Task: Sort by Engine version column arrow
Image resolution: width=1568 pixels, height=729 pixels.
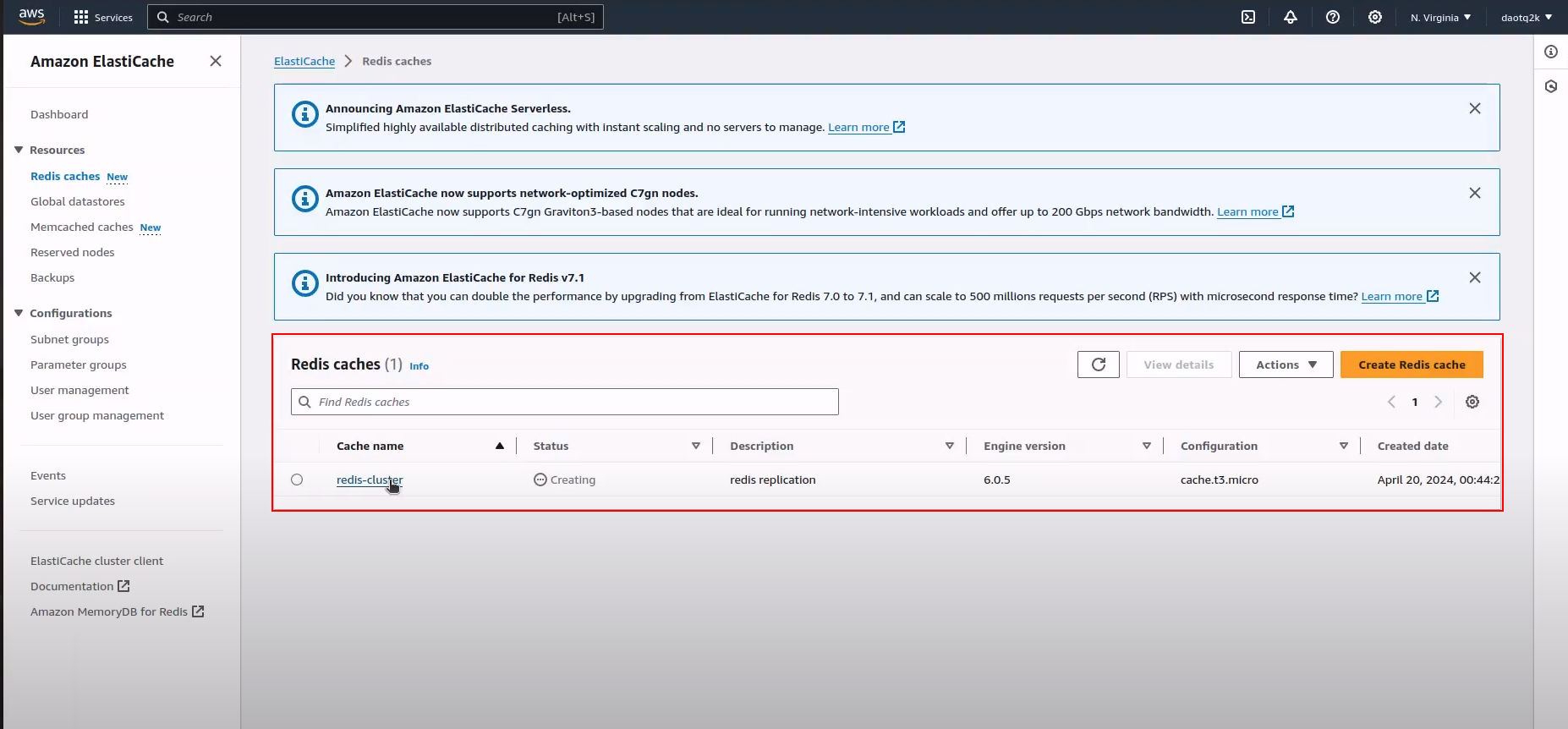Action: (1147, 446)
